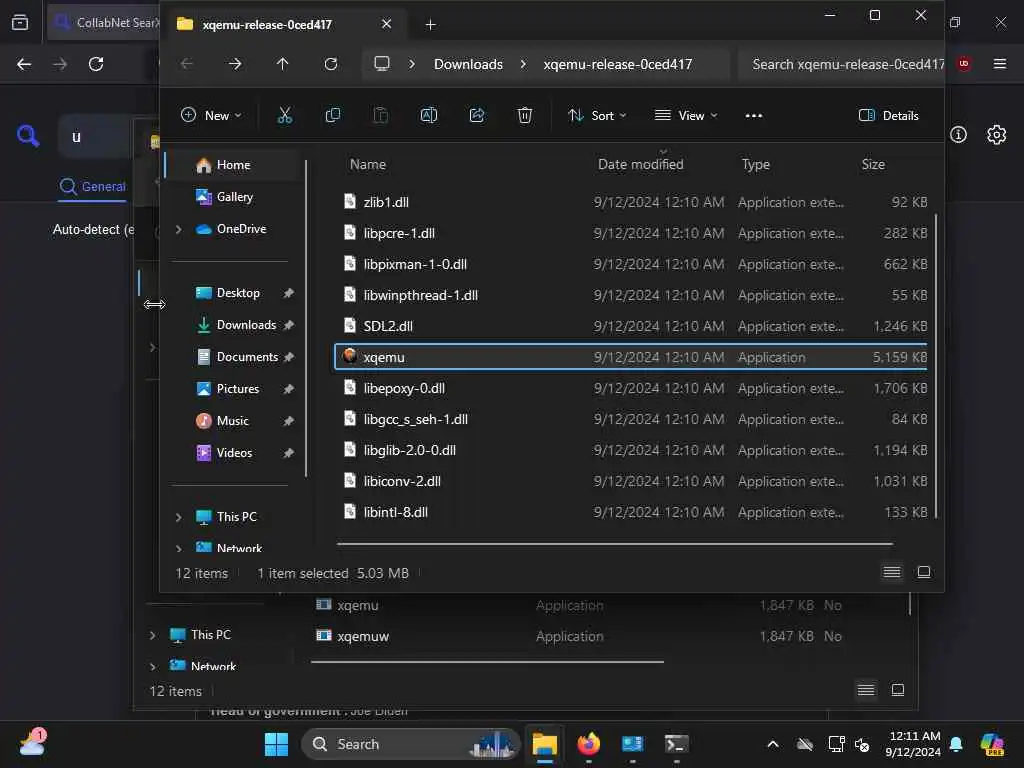Click the PC monitor icon in address bar

pos(381,64)
